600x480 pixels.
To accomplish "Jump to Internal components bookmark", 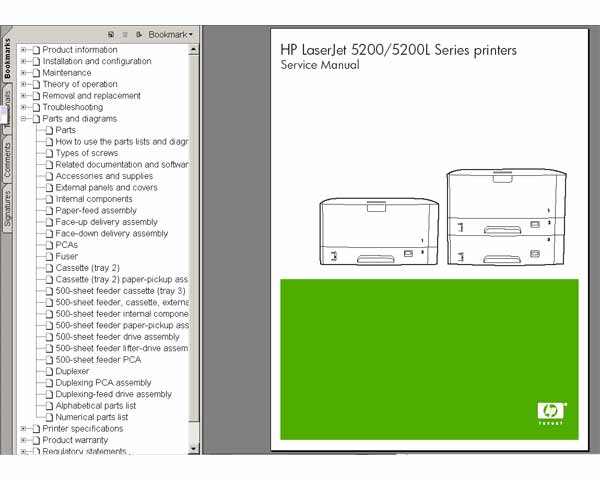I will [x=94, y=199].
